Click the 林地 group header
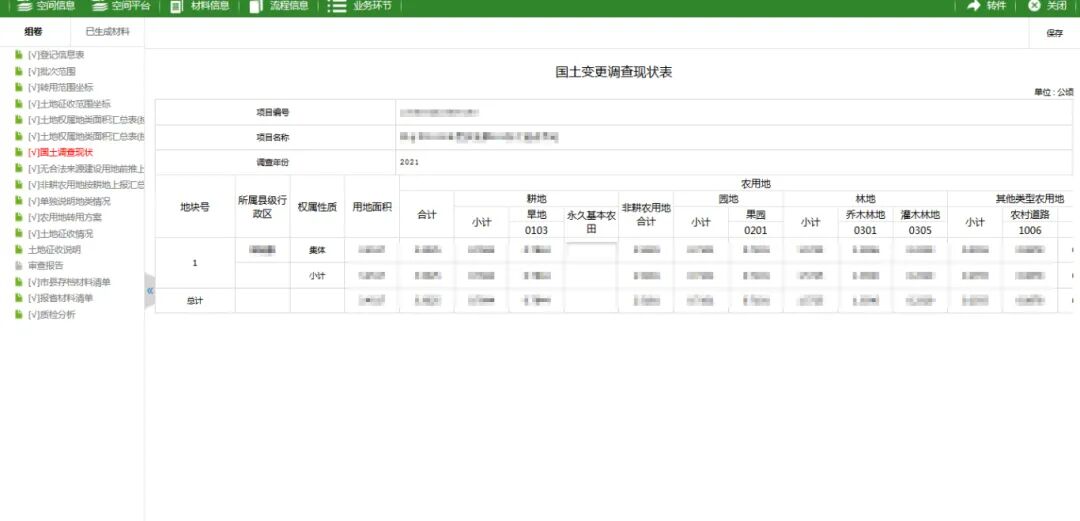Viewport: 1080px width, 521px height. tap(866, 199)
